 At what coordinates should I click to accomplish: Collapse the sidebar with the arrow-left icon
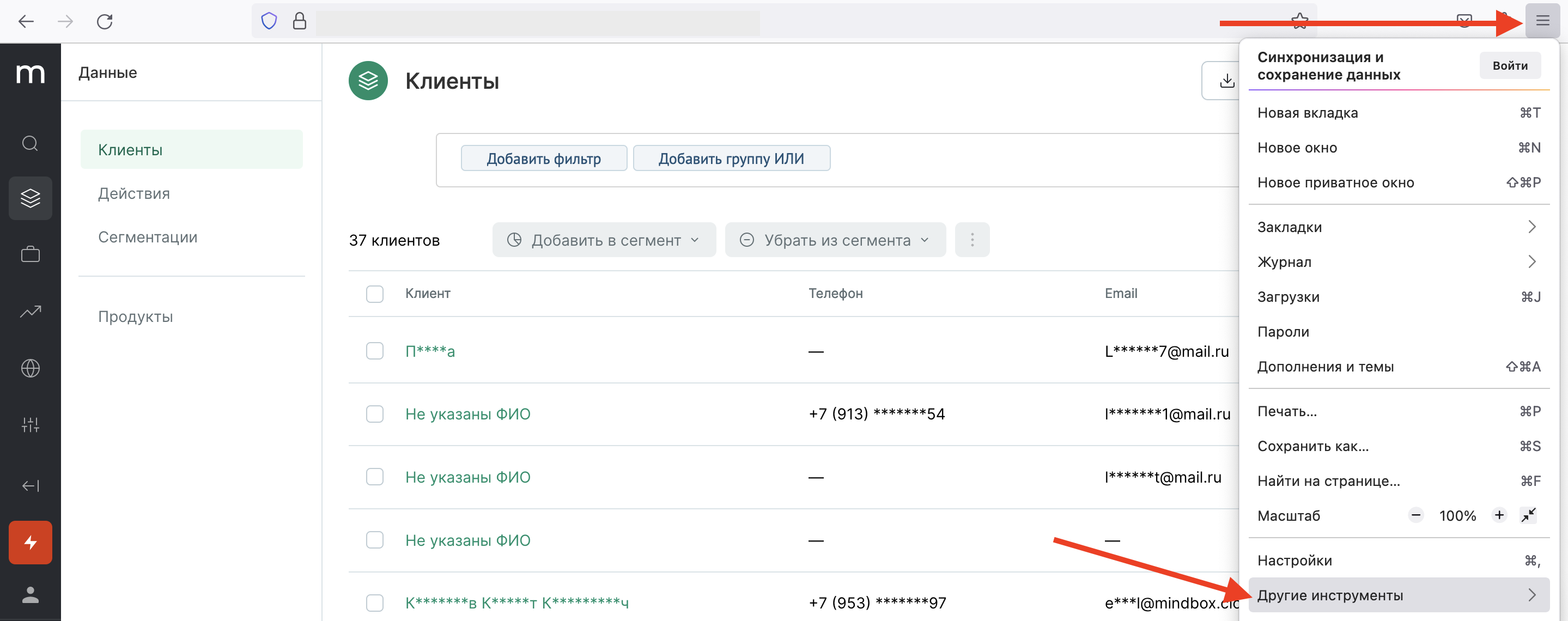[x=30, y=486]
